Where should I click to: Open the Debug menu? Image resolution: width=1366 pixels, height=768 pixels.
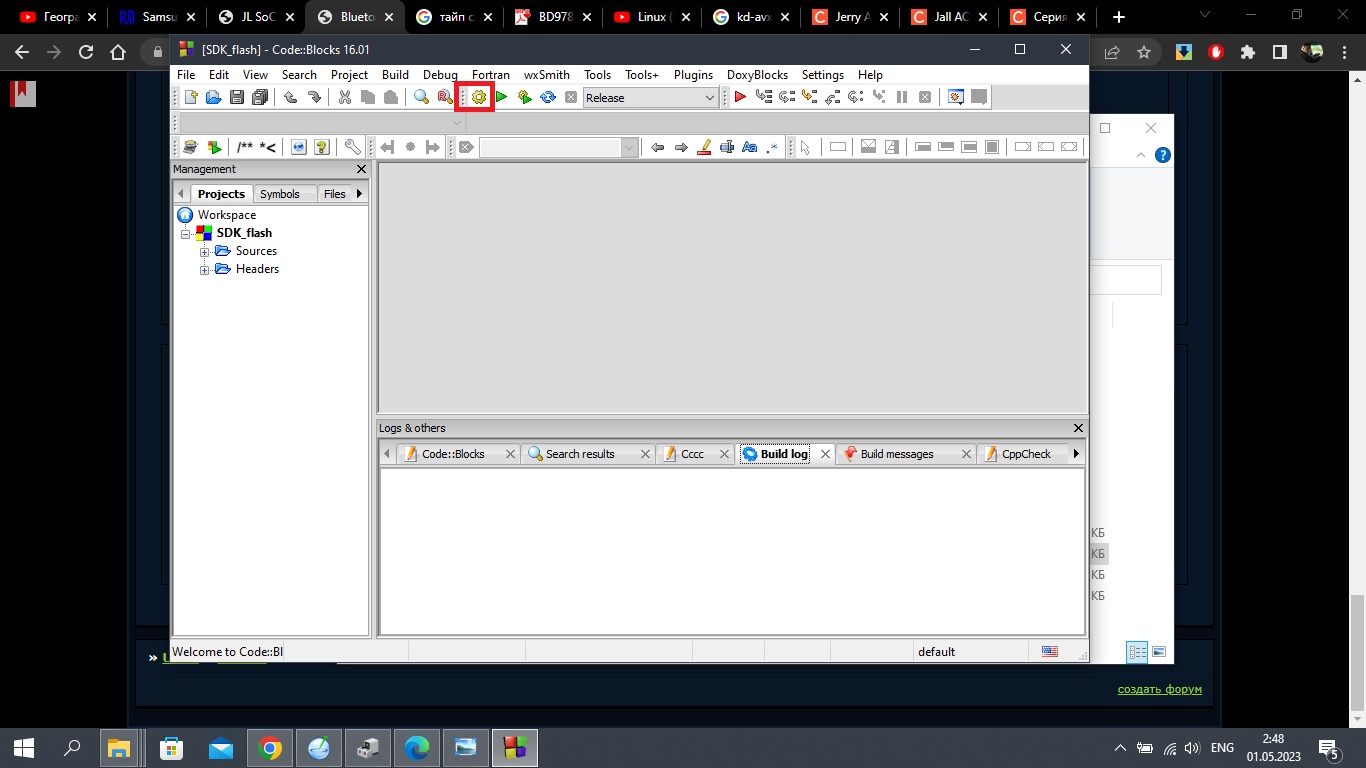(440, 75)
